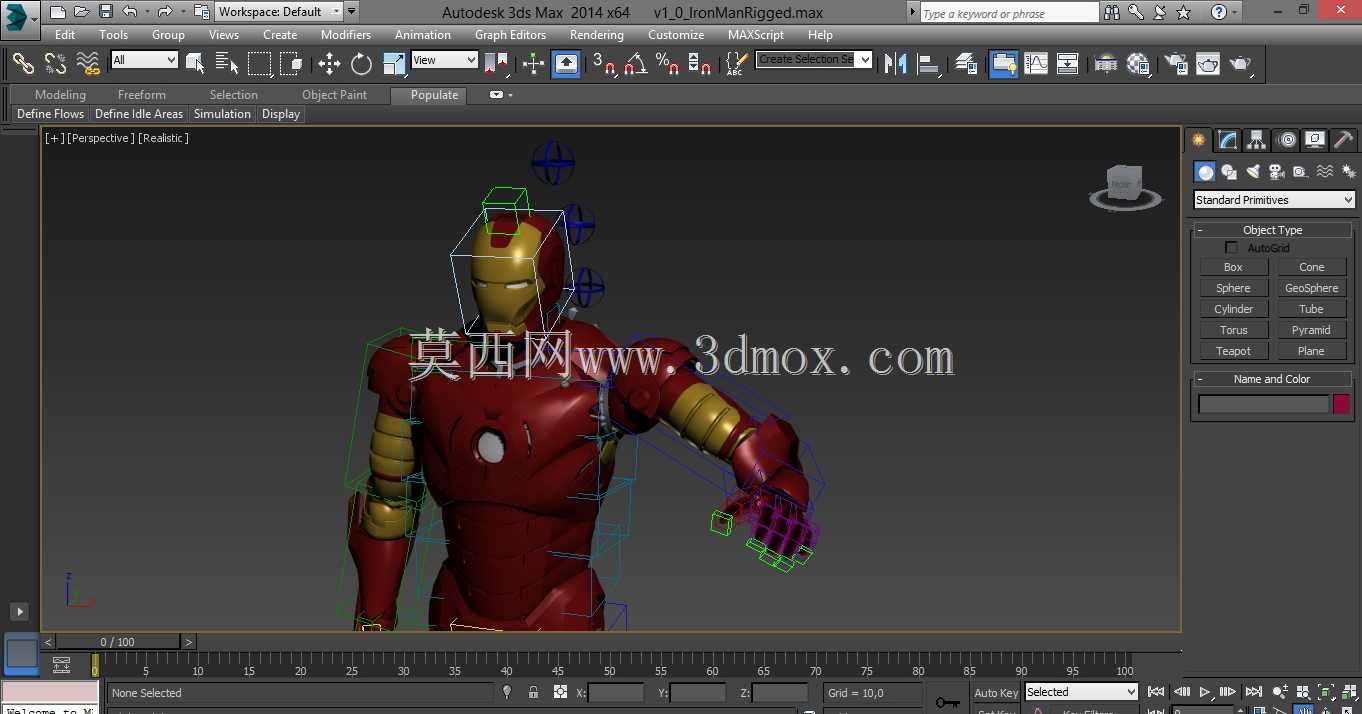
Task: Click the Mirror tool icon
Action: pyautogui.click(x=896, y=64)
